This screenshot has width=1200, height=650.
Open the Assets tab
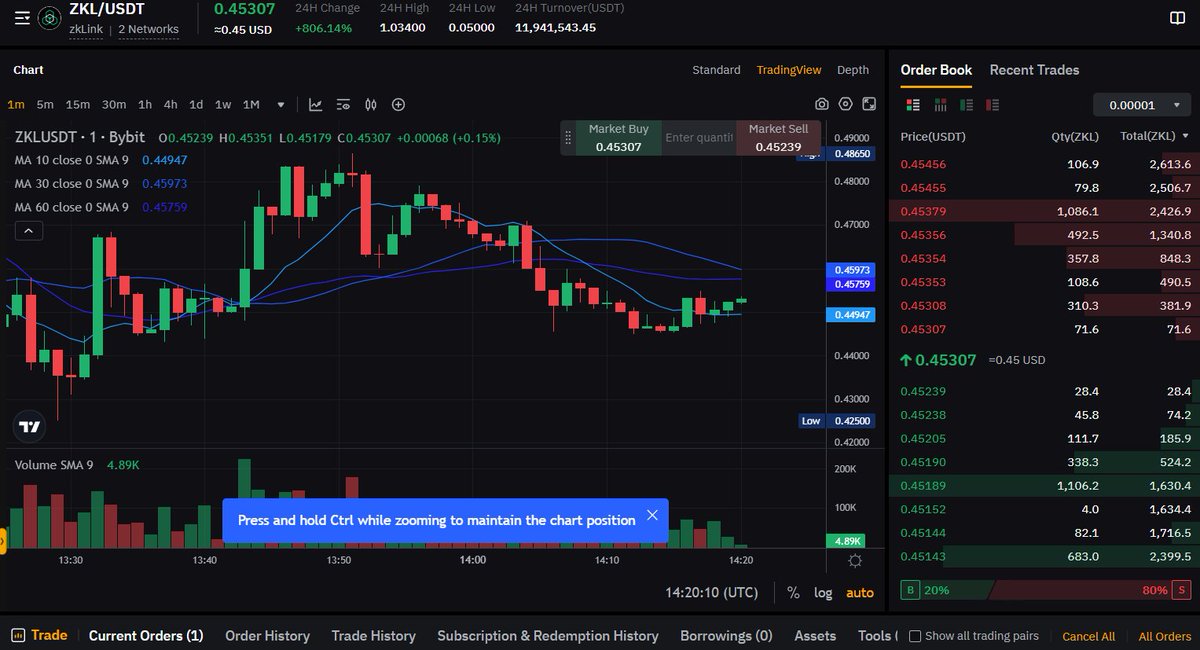[x=815, y=635]
